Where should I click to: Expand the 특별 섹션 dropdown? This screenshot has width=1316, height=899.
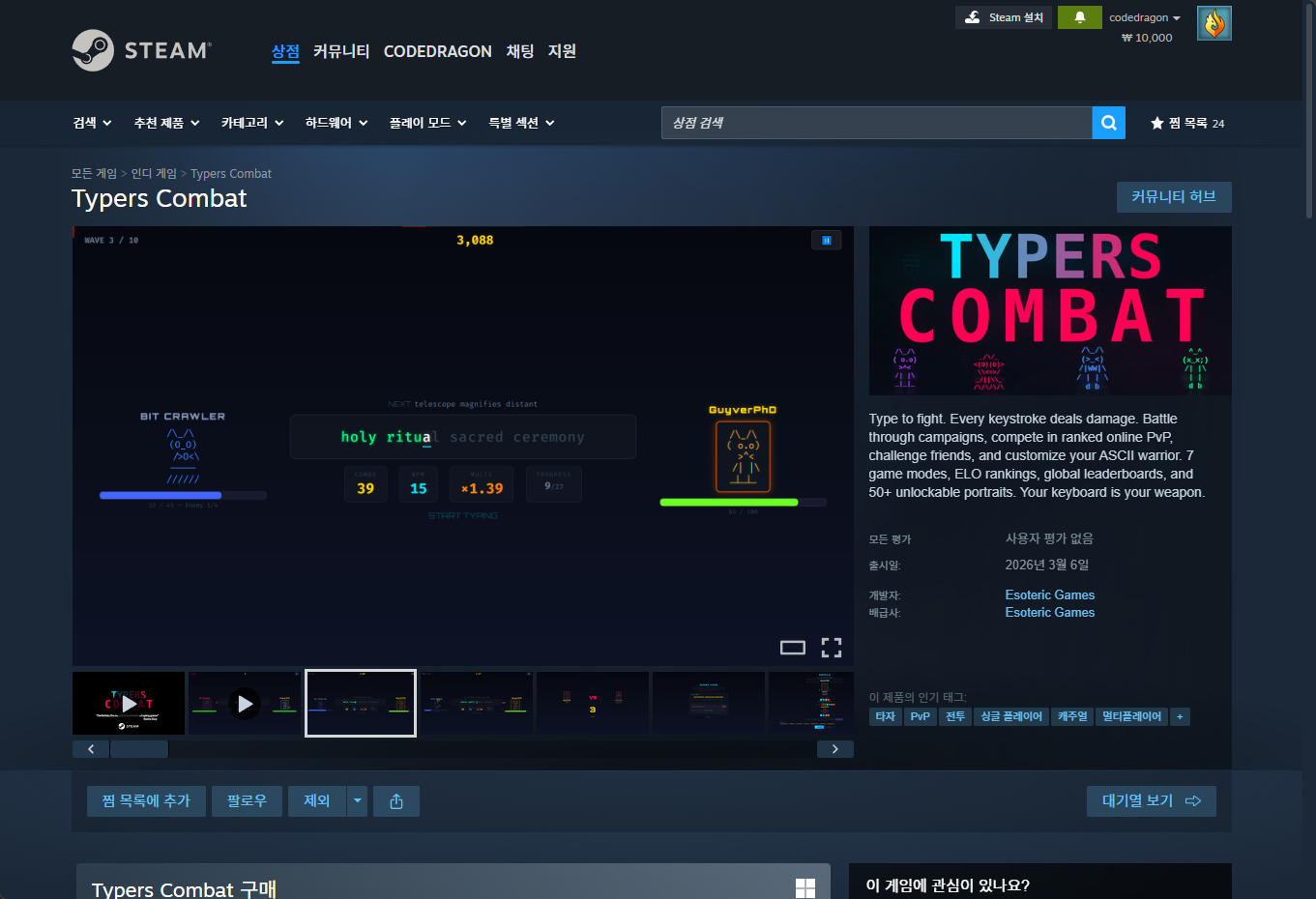(x=522, y=123)
